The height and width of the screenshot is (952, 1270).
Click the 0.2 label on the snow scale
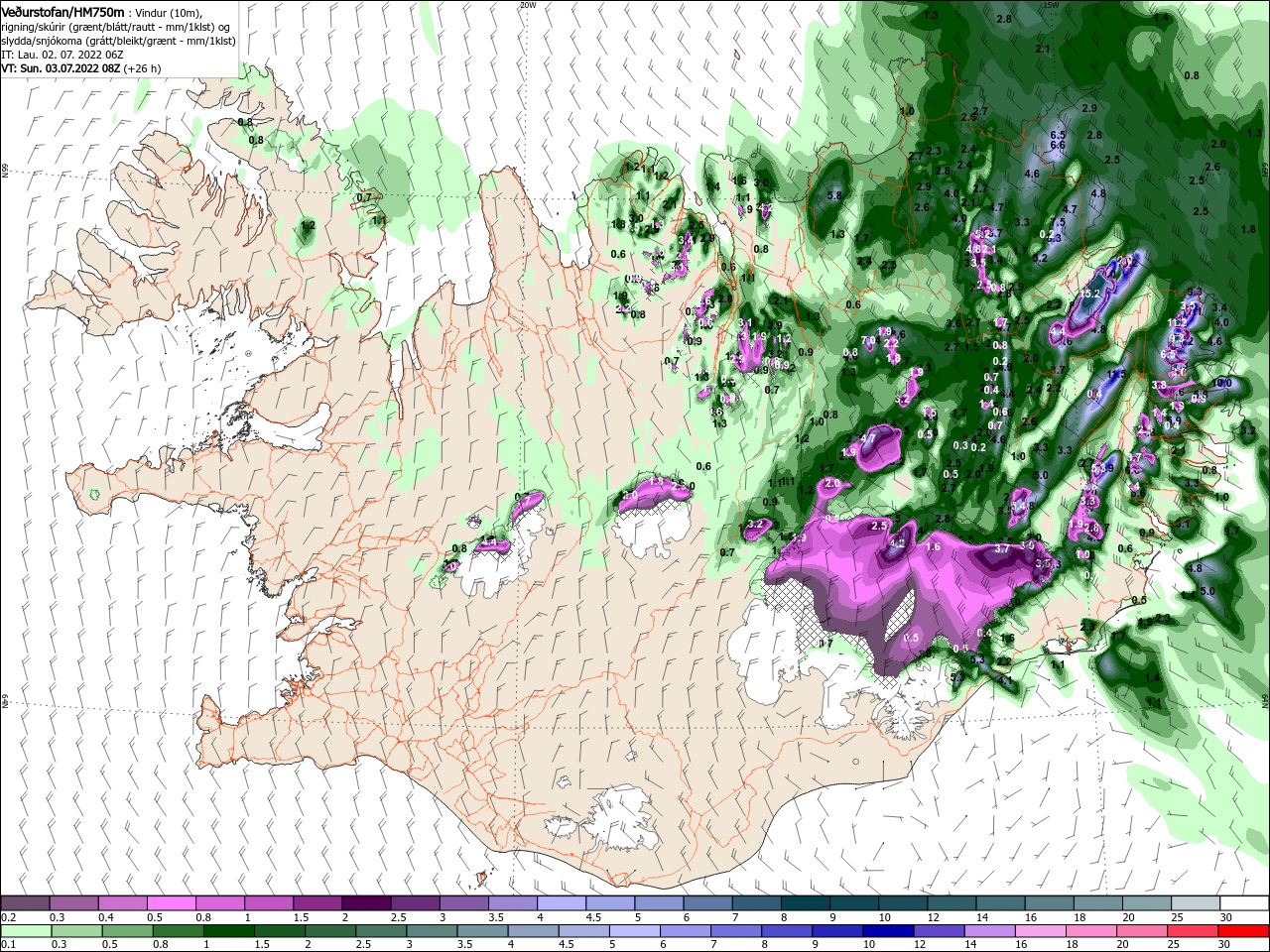(x=8, y=917)
